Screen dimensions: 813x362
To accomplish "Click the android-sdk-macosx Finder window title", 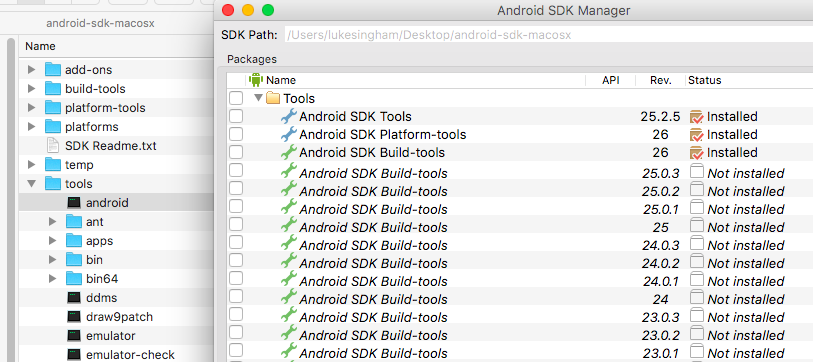I will pyautogui.click(x=100, y=23).
